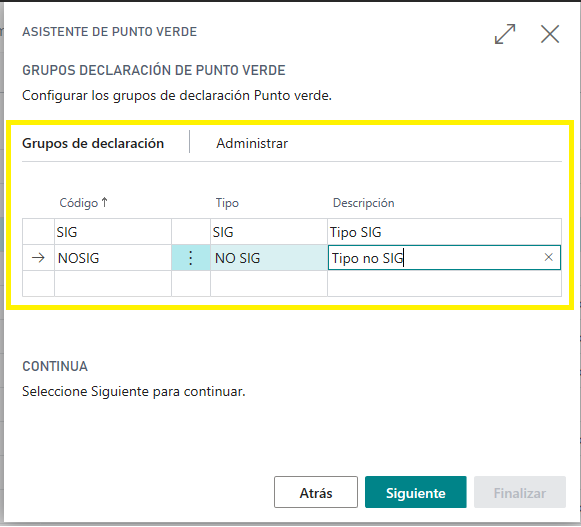Click the Siguiente button

[415, 492]
